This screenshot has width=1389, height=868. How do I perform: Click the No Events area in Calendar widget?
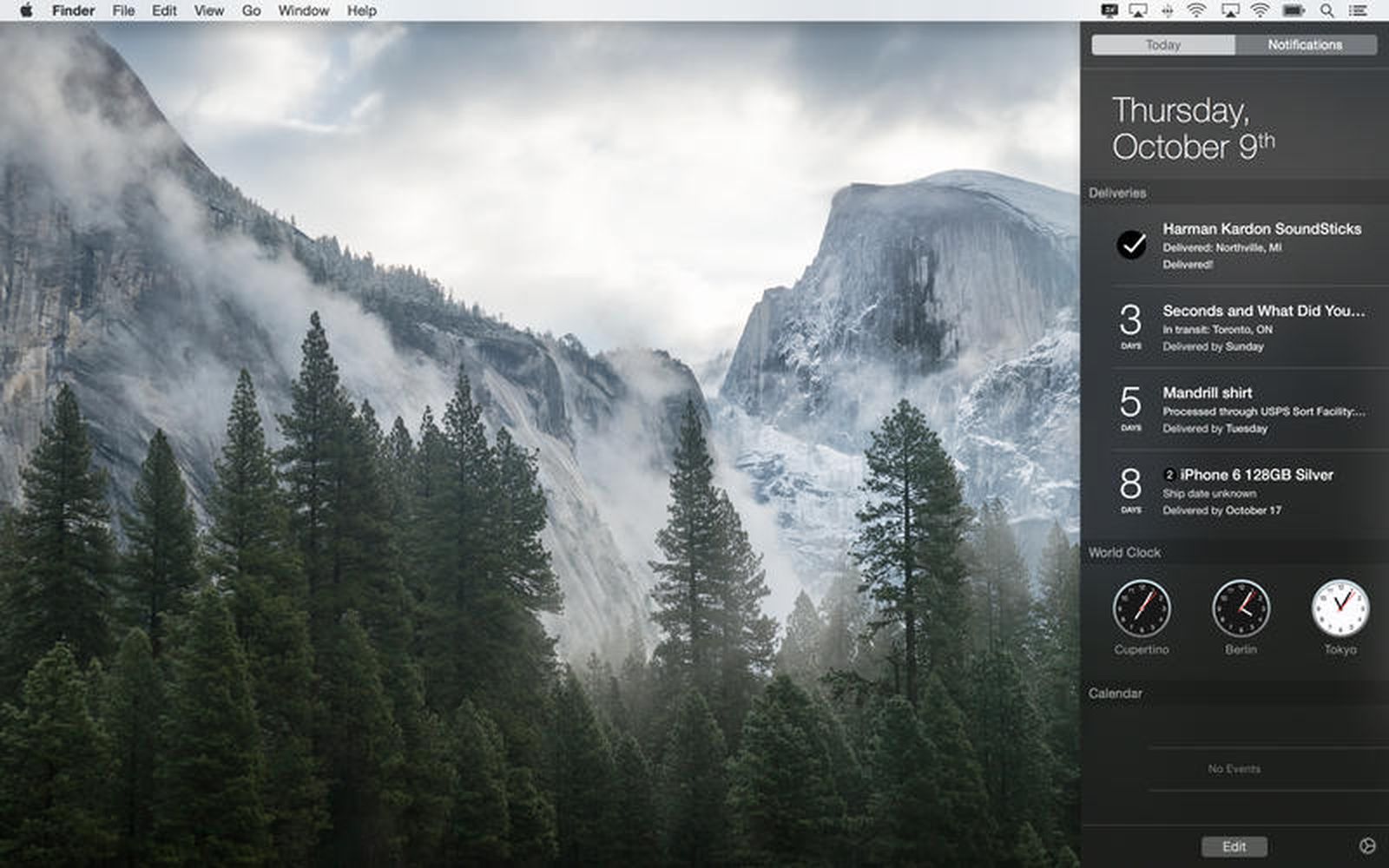pyautogui.click(x=1233, y=768)
